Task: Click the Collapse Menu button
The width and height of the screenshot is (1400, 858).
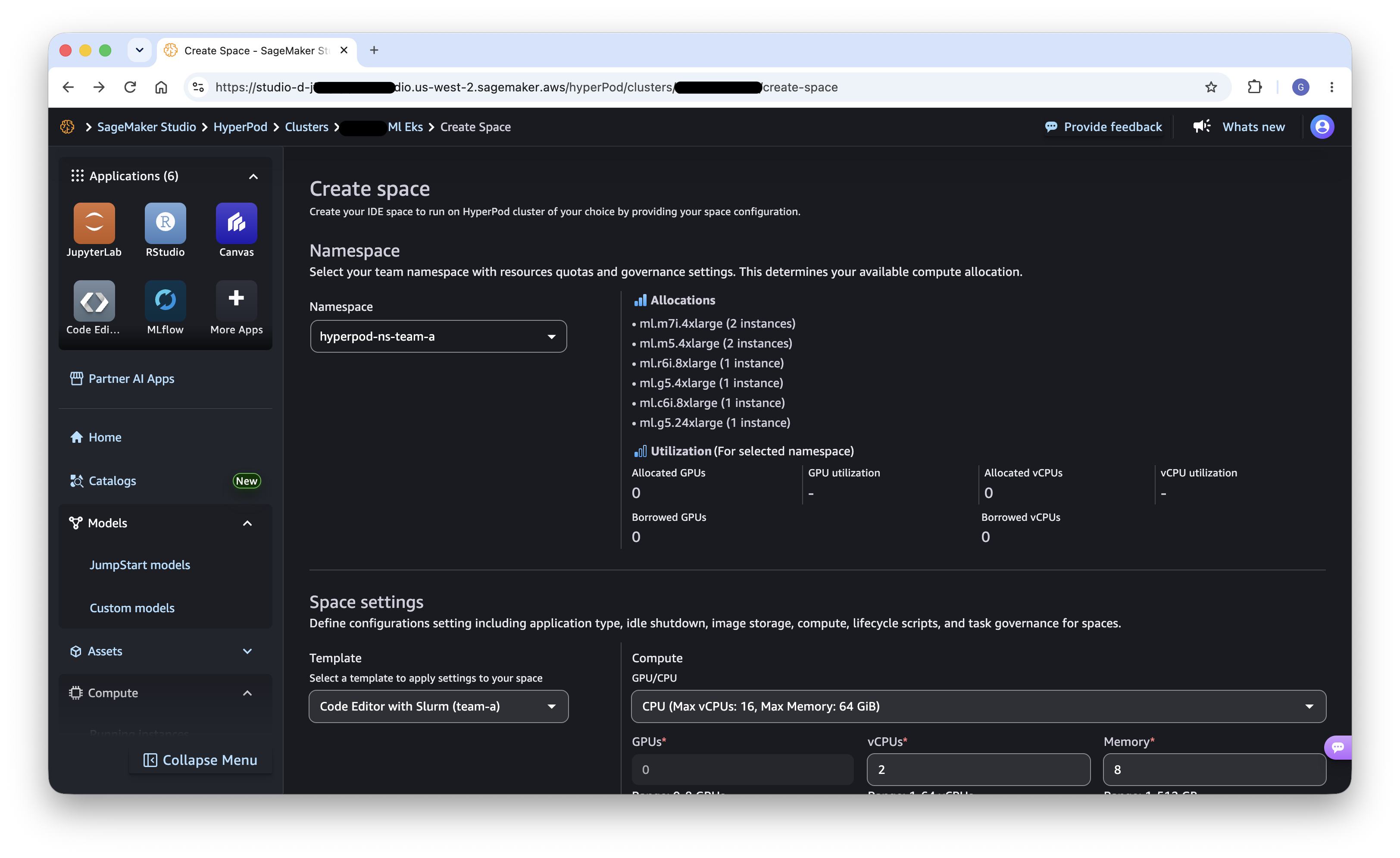Action: [200, 760]
